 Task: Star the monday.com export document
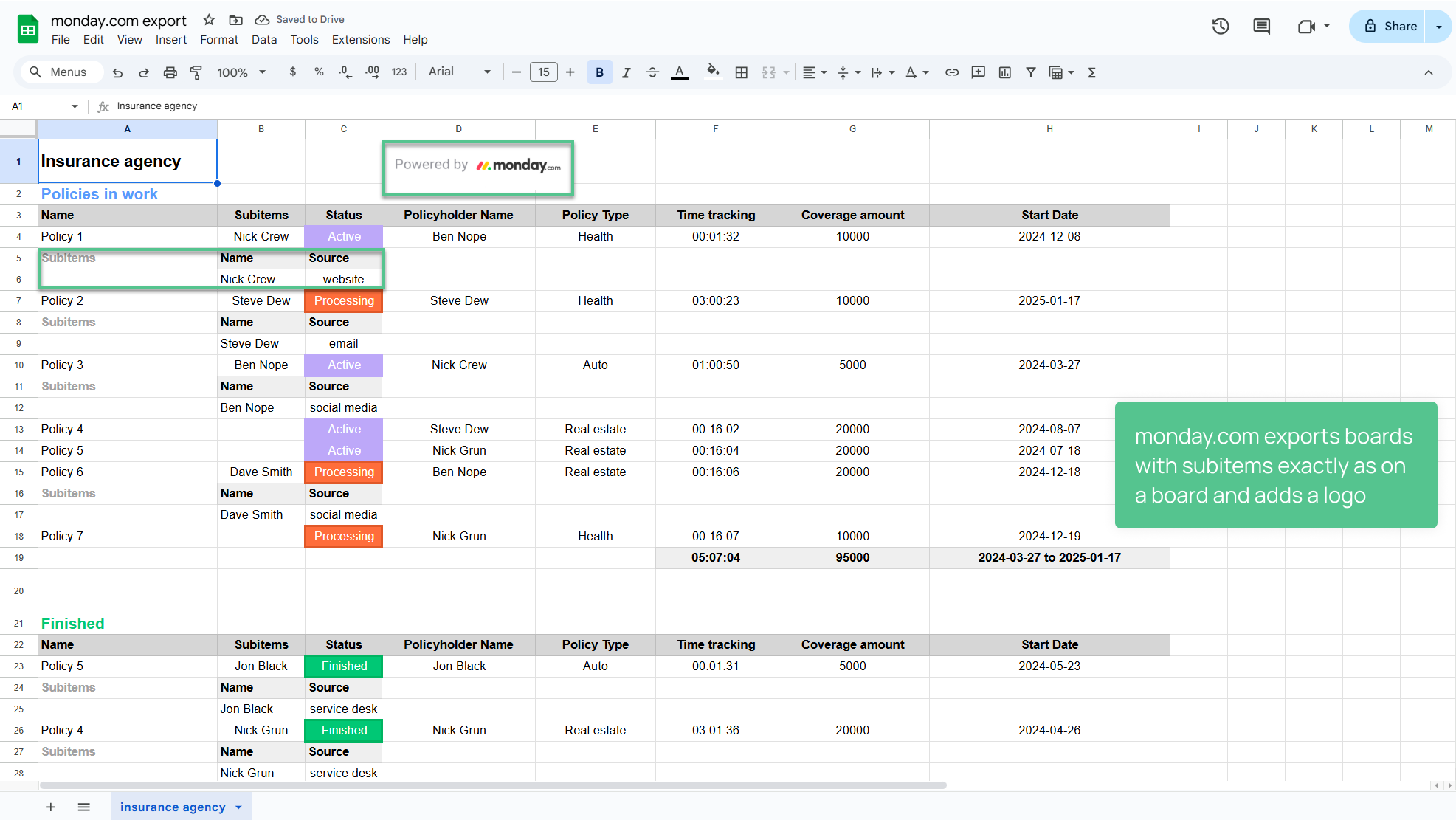(x=209, y=20)
